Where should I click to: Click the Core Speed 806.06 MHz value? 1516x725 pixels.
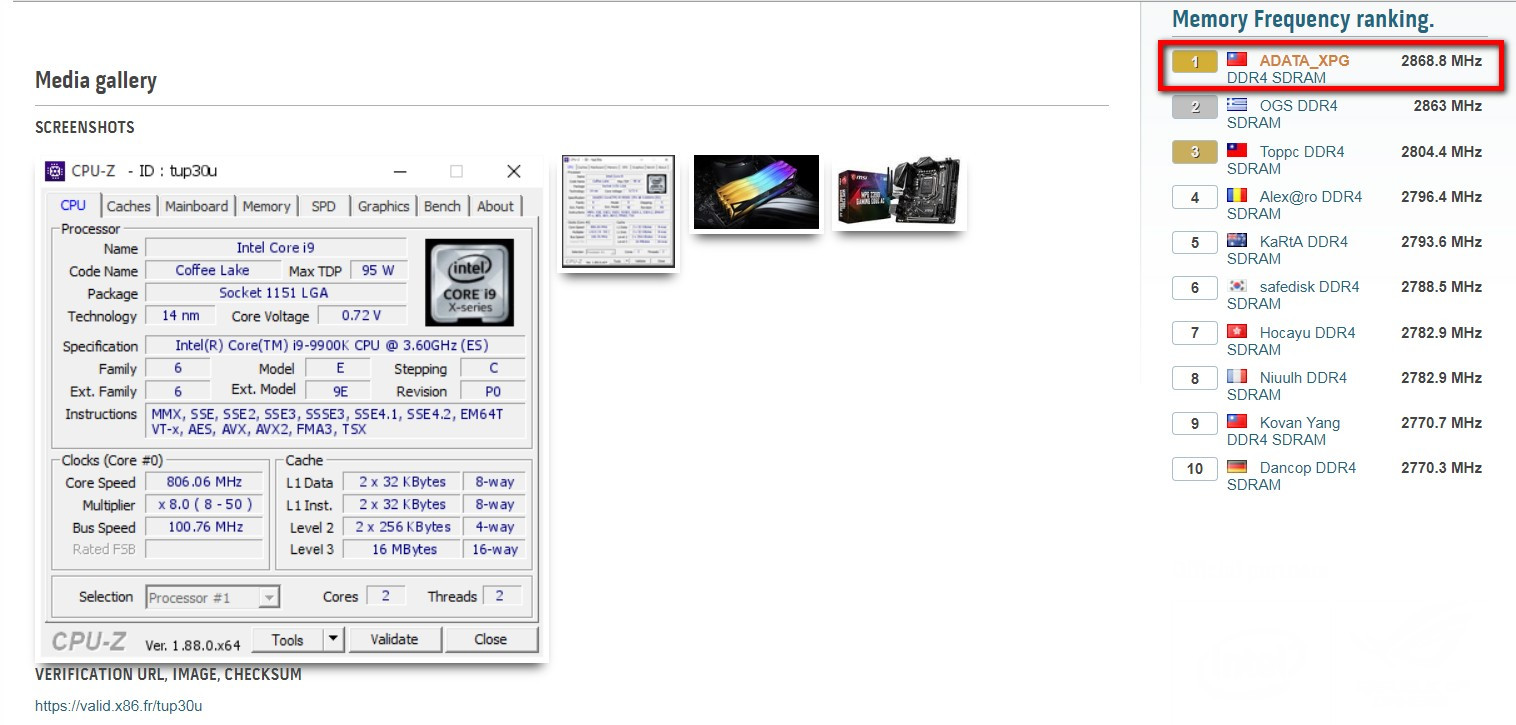click(x=204, y=482)
